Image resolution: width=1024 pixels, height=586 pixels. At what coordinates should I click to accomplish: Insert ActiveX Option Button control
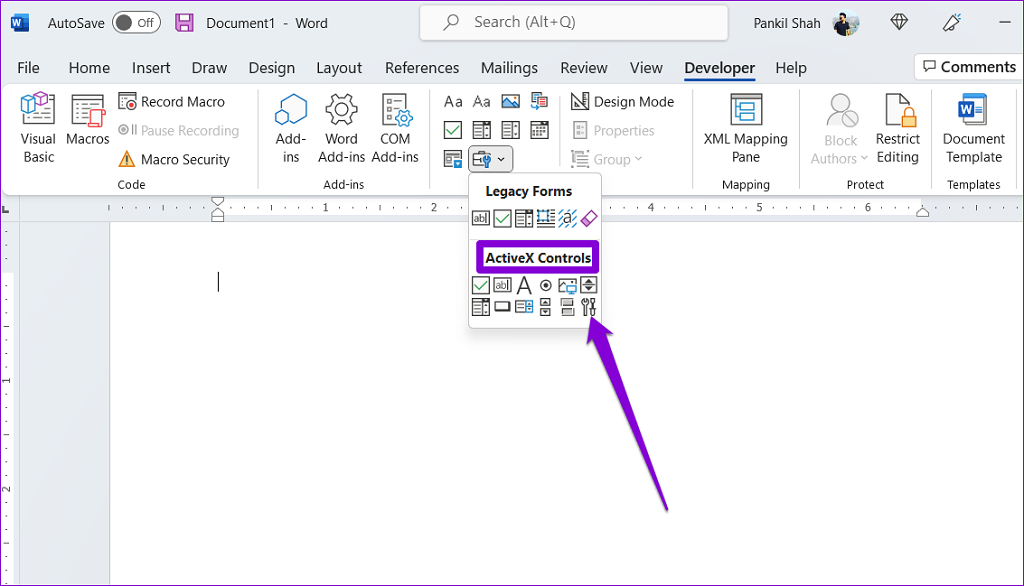(546, 286)
